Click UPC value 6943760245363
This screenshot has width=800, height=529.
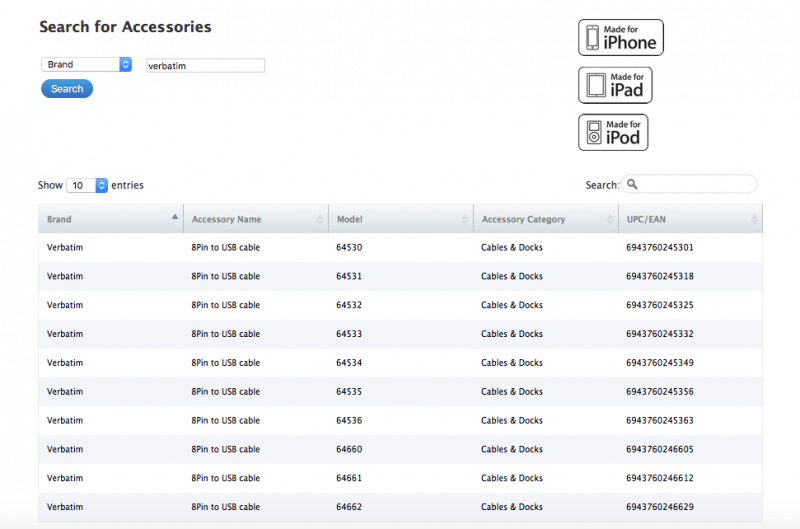pos(660,420)
